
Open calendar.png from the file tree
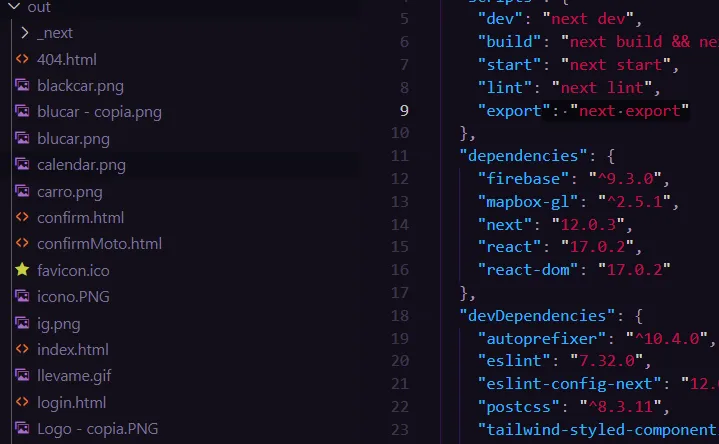(x=81, y=165)
